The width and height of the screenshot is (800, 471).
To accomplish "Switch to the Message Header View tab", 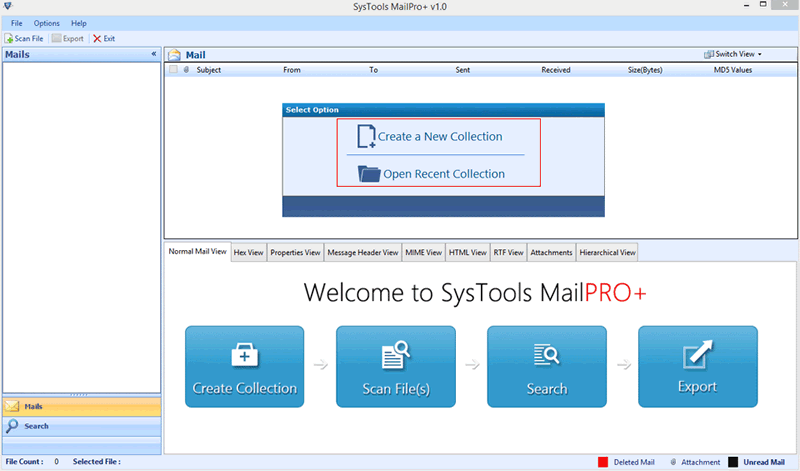I will pyautogui.click(x=363, y=253).
